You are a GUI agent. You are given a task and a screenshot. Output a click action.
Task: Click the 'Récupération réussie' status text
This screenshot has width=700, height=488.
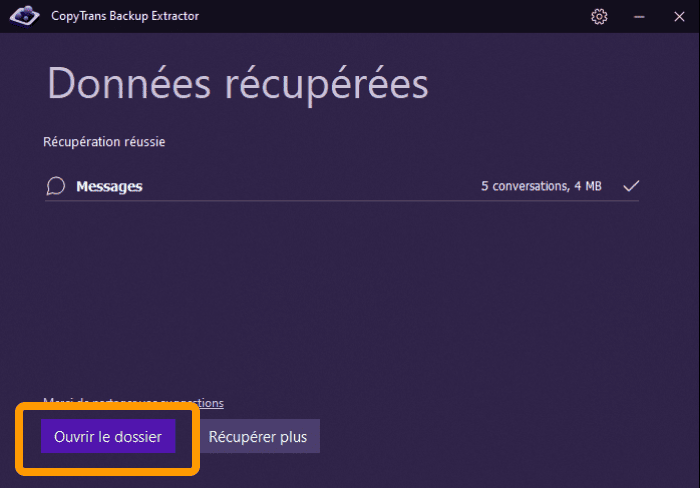point(104,142)
